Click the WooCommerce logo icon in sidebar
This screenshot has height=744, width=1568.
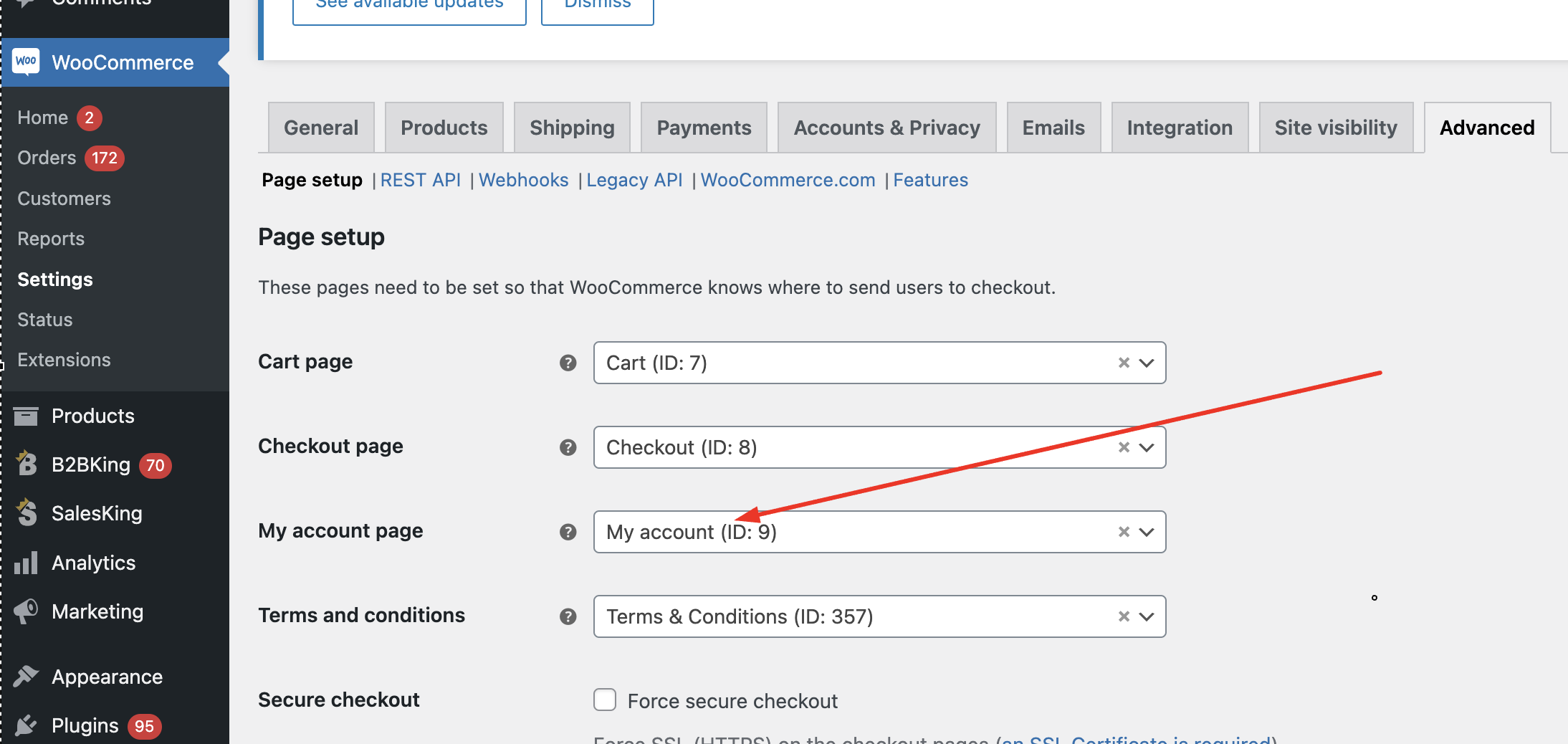coord(27,62)
